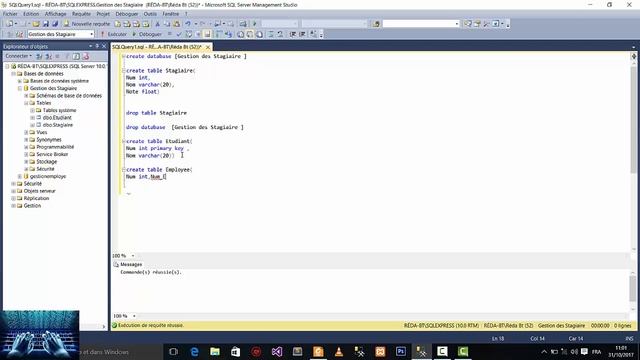Screen dimensions: 640x360
Task: Open Microsoft Edge from the taskbar
Action: [194, 351]
